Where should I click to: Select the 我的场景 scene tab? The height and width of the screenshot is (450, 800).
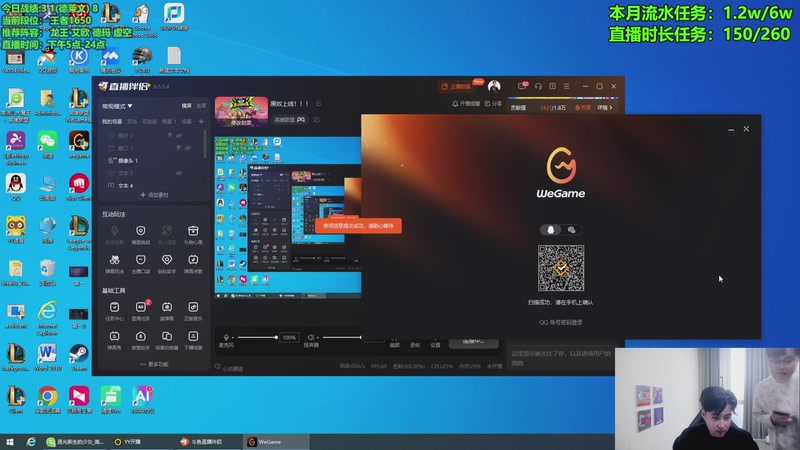112,121
